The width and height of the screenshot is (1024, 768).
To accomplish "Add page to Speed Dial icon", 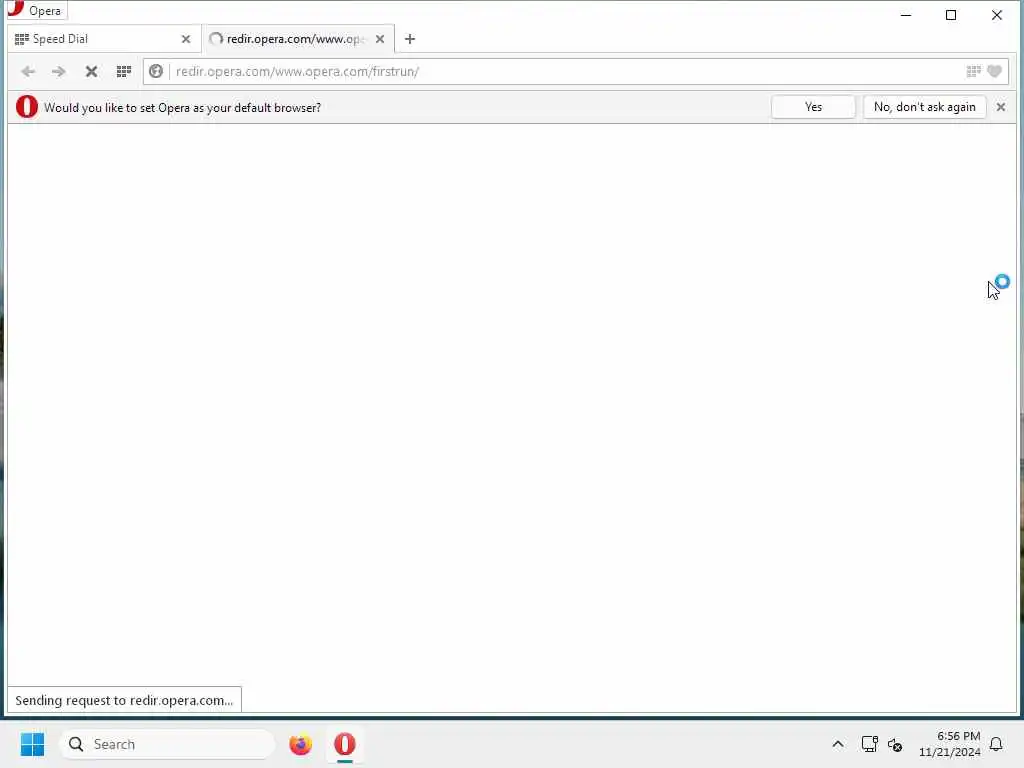I will (x=974, y=71).
